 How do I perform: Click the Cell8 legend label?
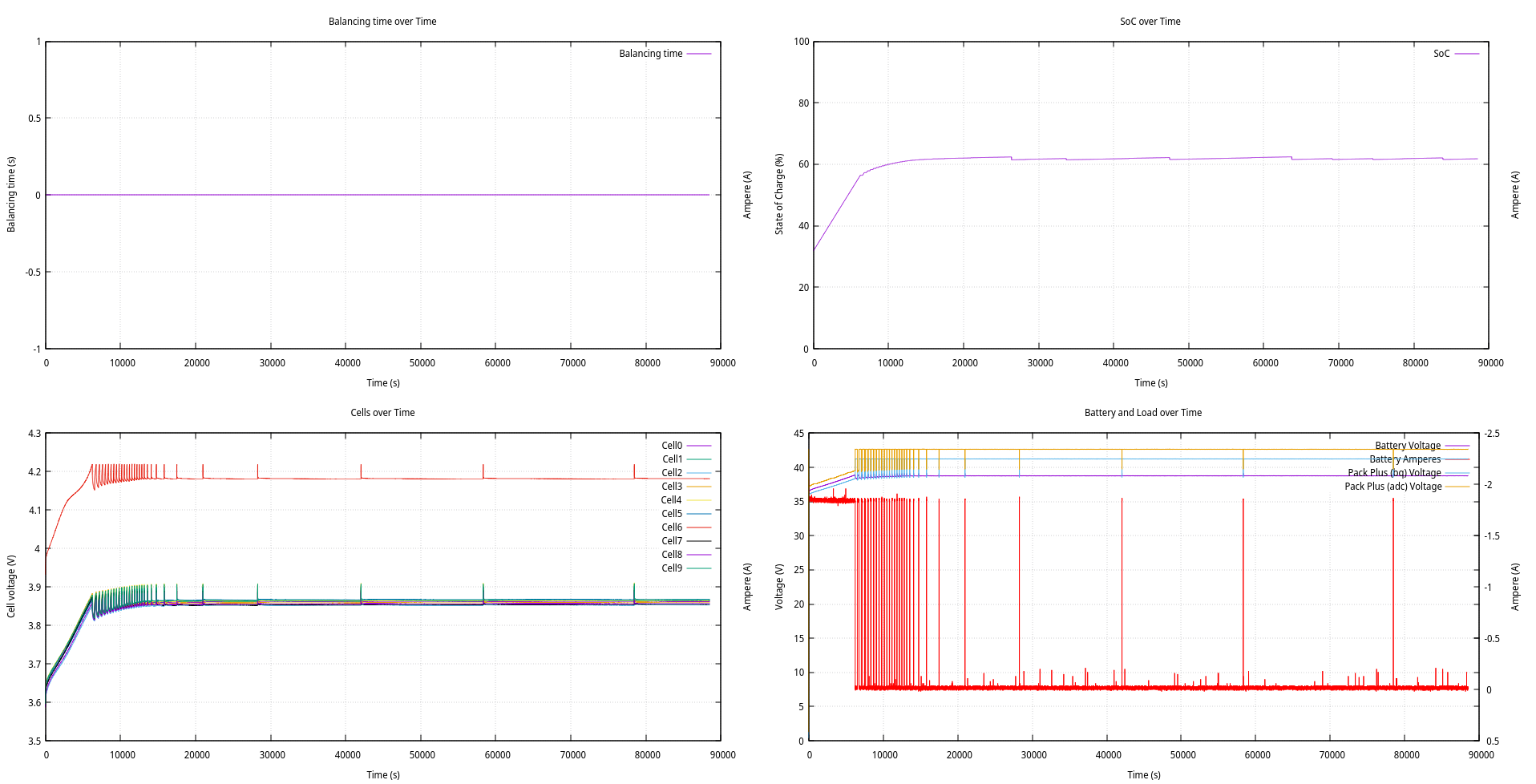[672, 555]
